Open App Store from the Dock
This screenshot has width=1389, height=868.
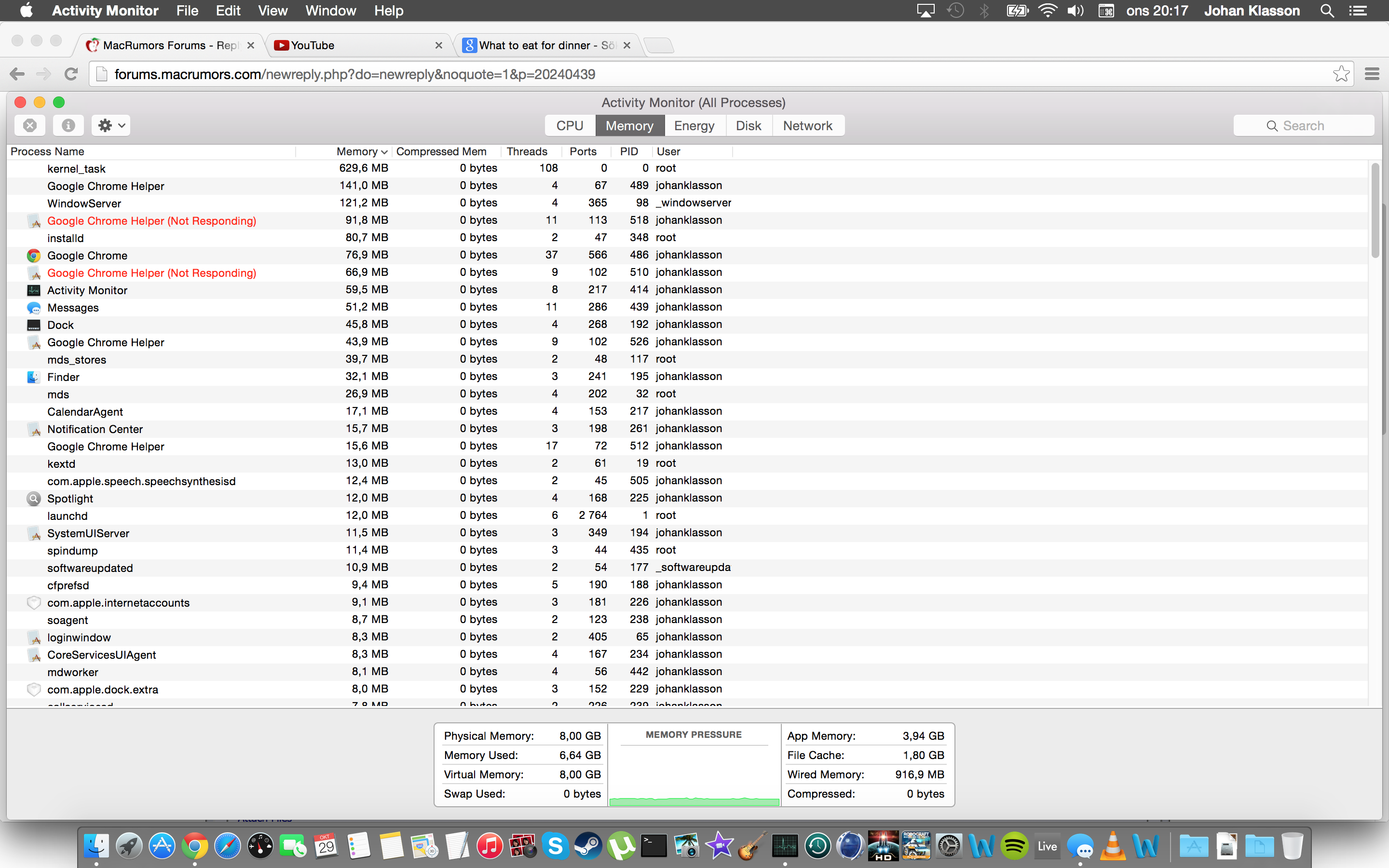click(x=162, y=846)
